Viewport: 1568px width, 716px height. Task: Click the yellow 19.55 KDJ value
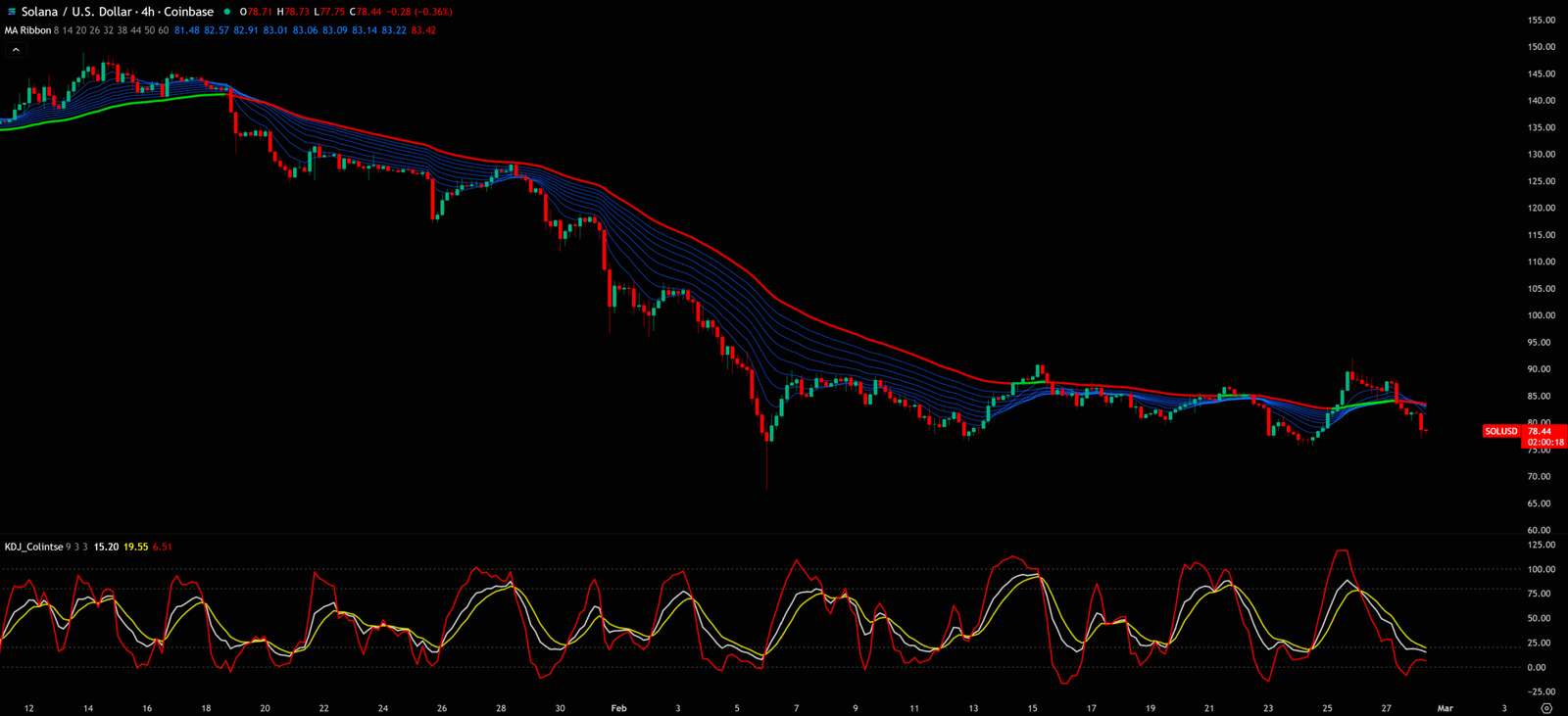(135, 547)
